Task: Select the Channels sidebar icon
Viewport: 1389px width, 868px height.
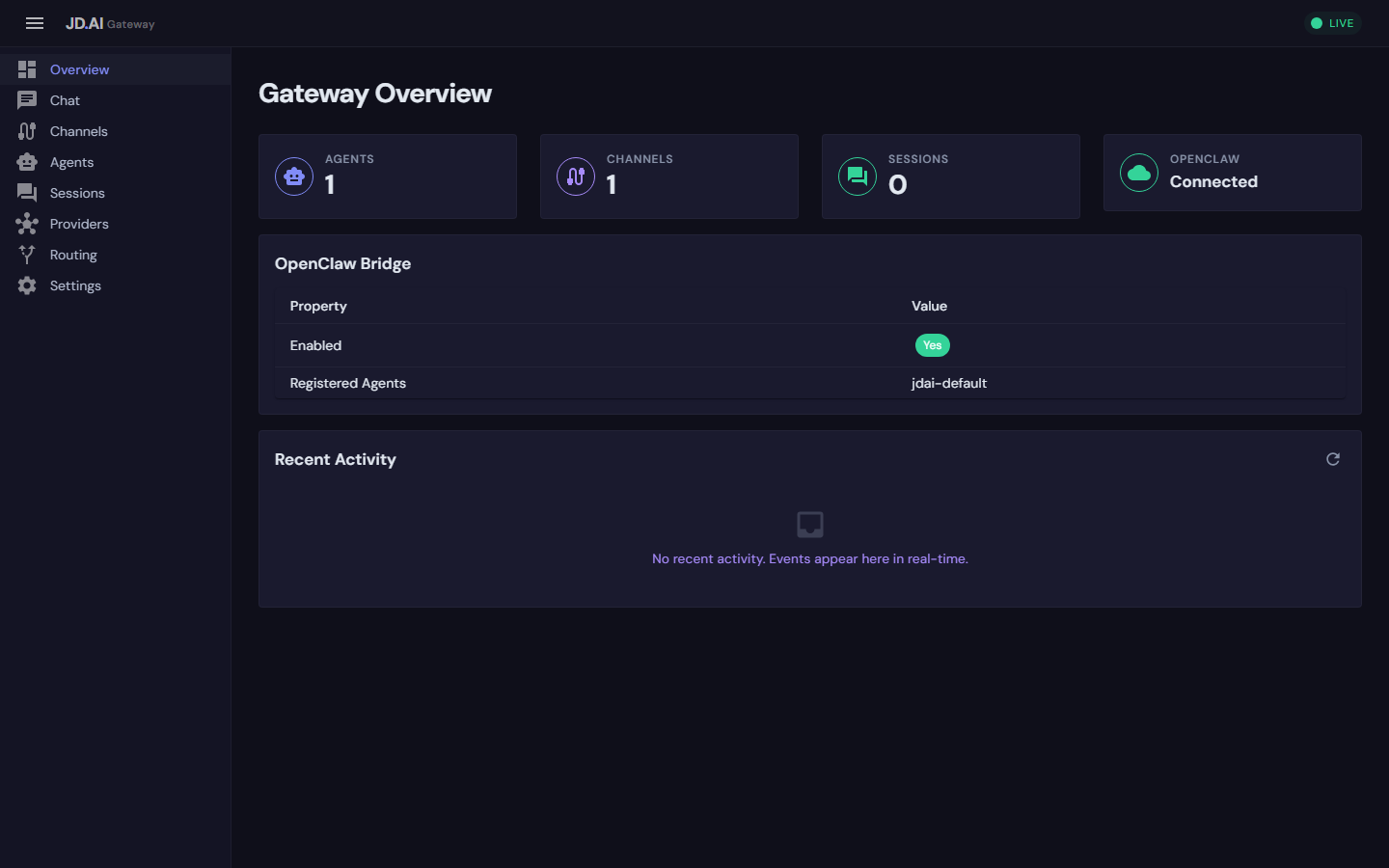Action: click(x=27, y=131)
